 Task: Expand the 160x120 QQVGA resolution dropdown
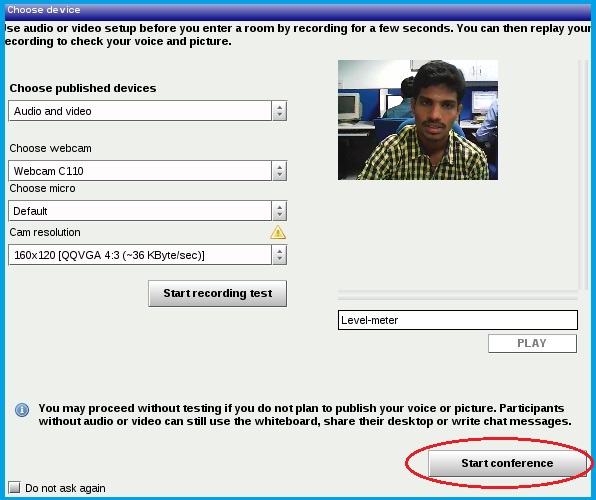[x=147, y=255]
